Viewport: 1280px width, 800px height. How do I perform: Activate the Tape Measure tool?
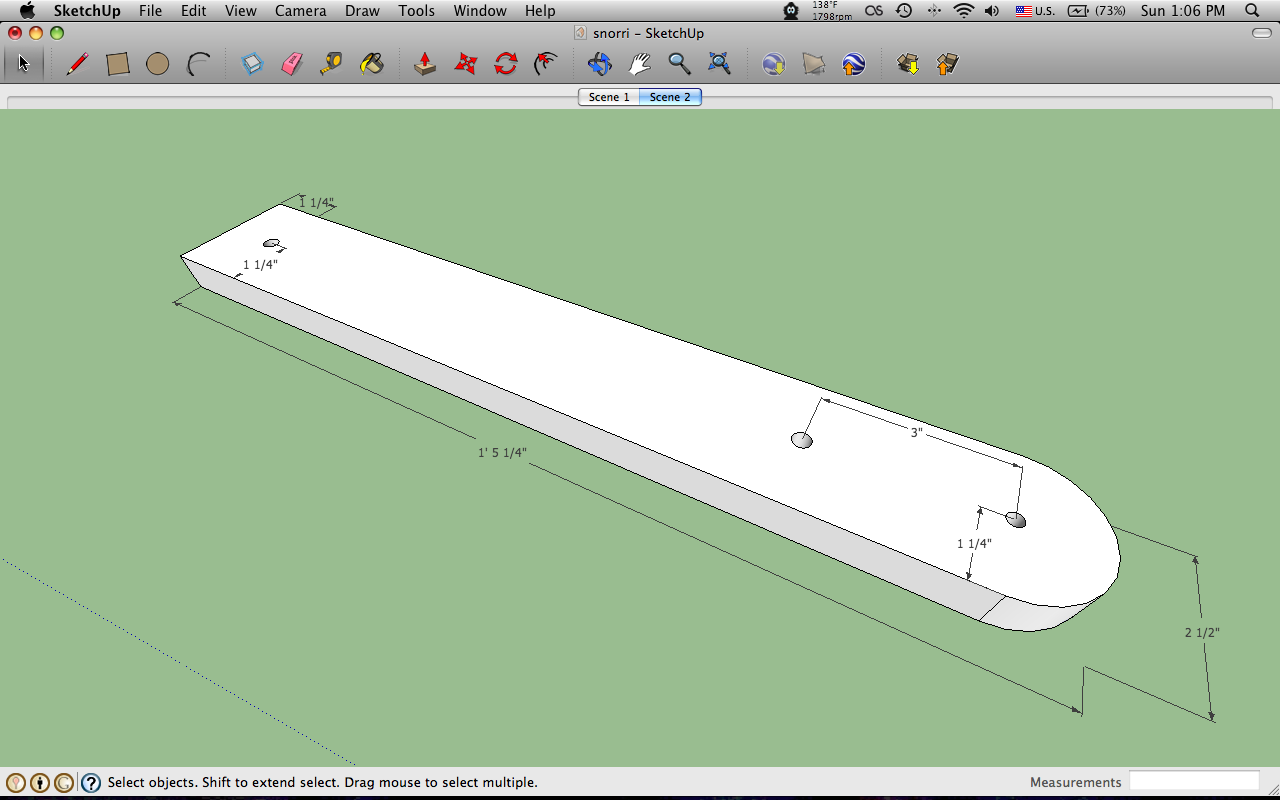pos(332,64)
